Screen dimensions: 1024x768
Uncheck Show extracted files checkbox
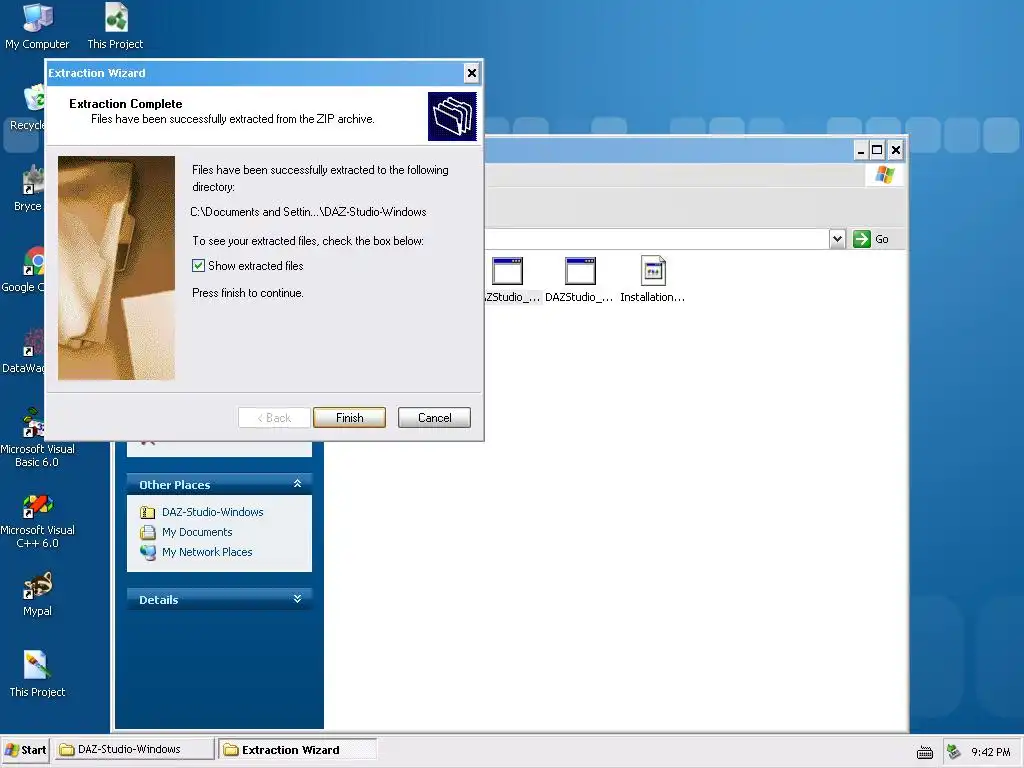pyautogui.click(x=199, y=266)
